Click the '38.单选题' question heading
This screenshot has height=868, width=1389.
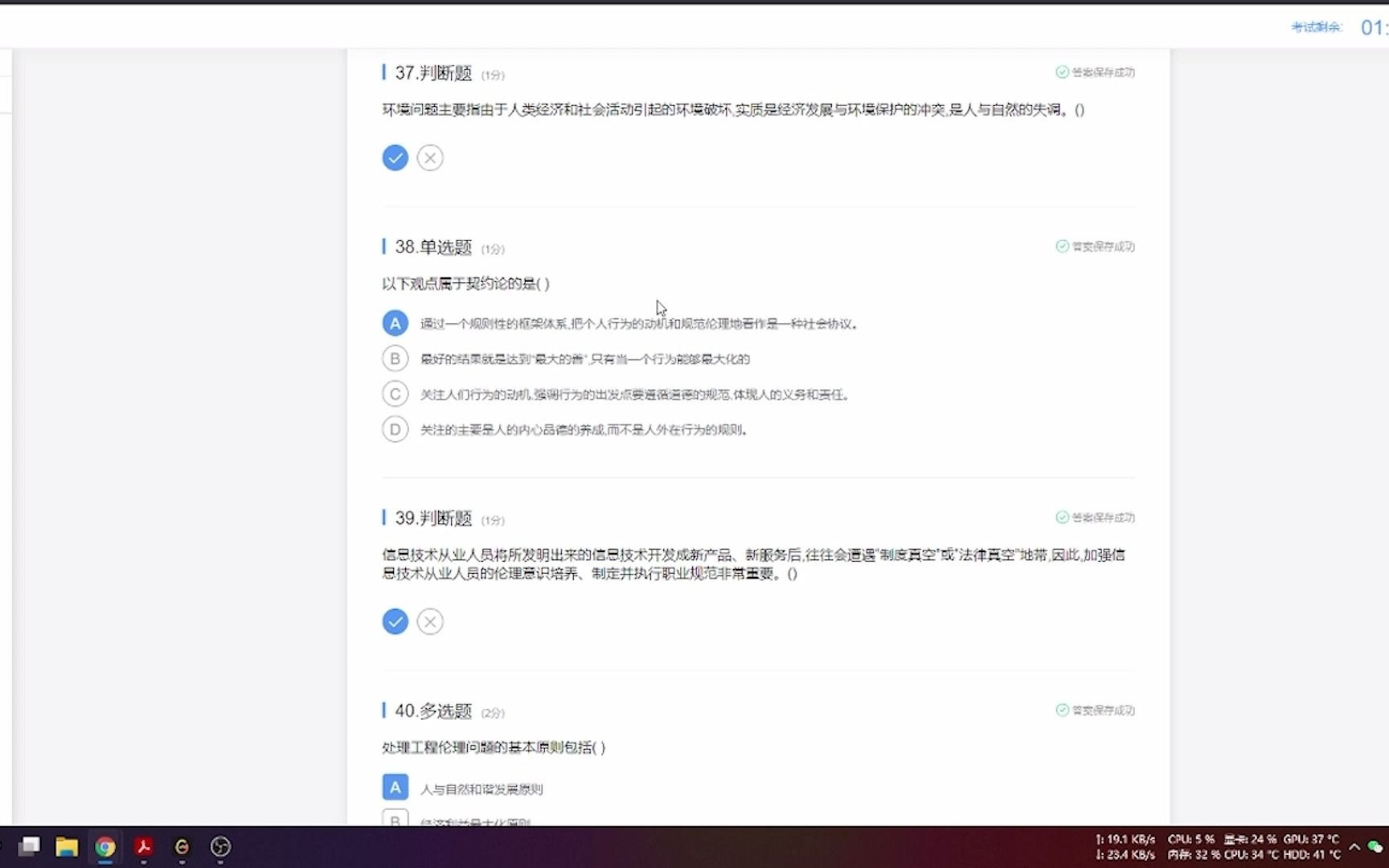pyautogui.click(x=433, y=247)
